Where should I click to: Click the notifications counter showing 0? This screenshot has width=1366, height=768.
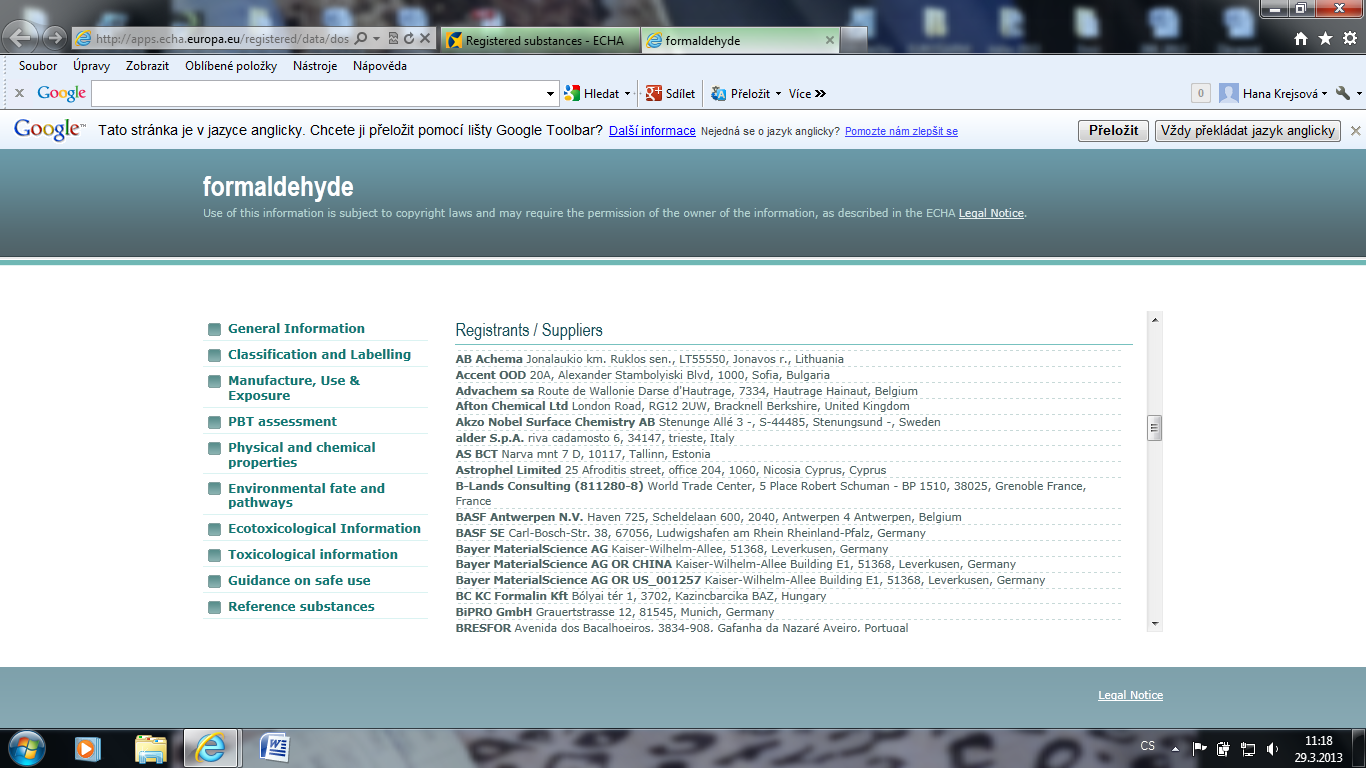[x=1201, y=94]
